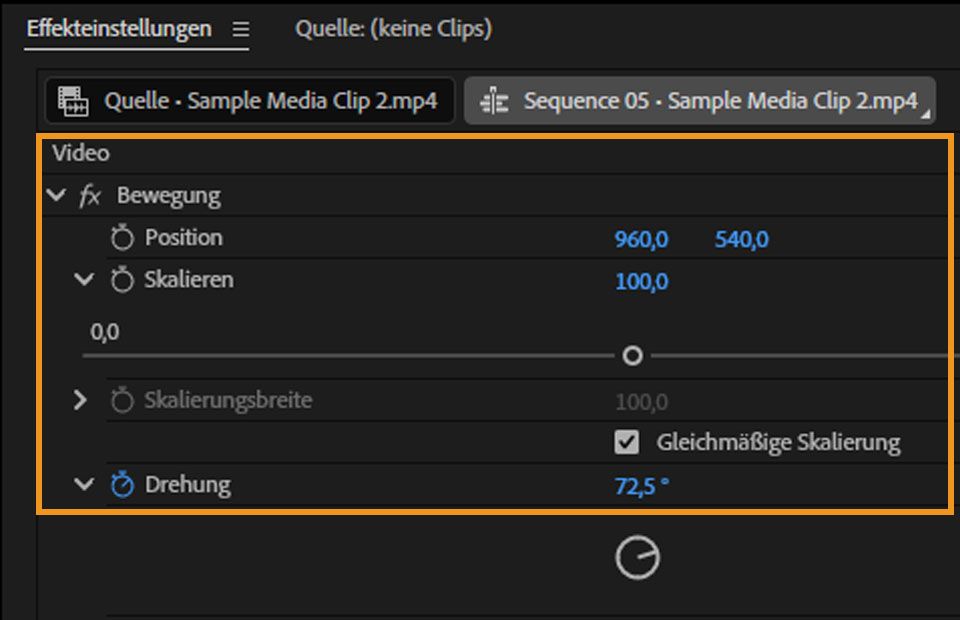Click the Skalierungsbreite stopwatch icon
The image size is (960, 620).
coord(124,400)
